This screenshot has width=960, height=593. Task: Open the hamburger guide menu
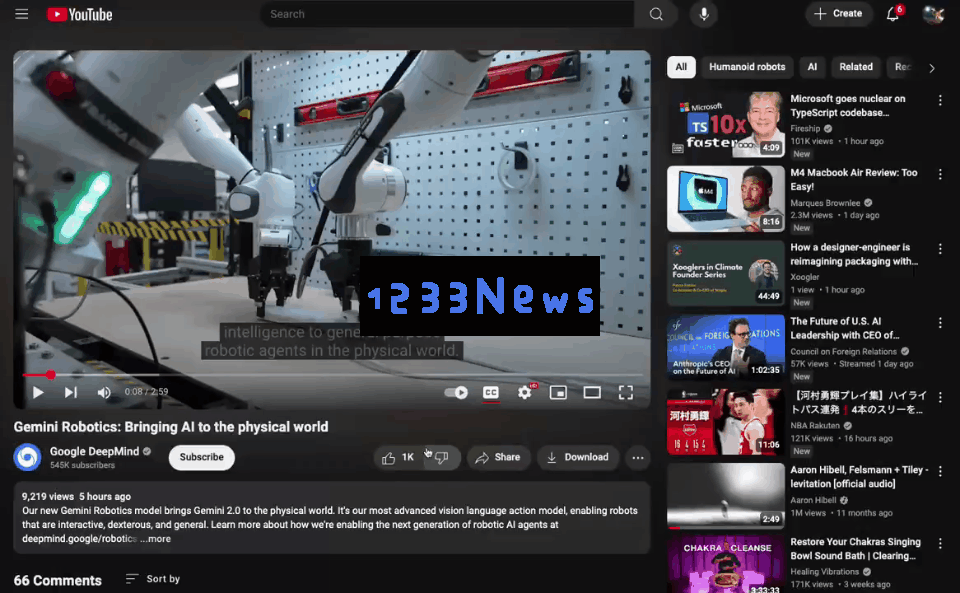point(21,13)
